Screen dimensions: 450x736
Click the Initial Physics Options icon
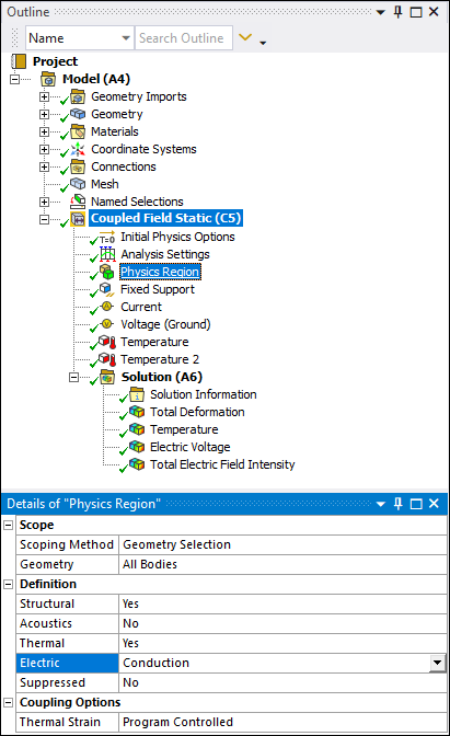tap(107, 237)
